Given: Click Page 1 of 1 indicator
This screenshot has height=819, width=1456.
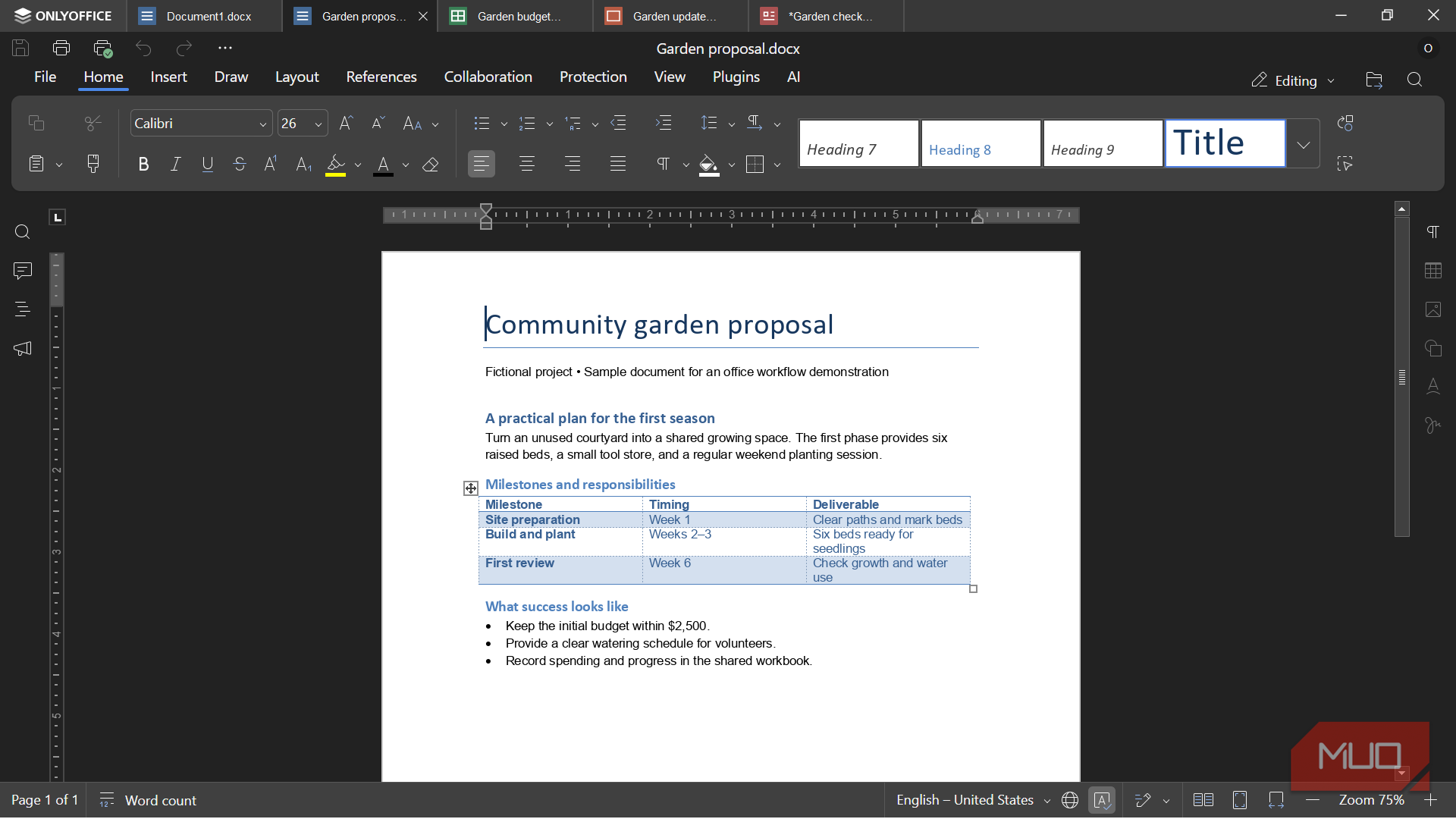Looking at the screenshot, I should coord(44,800).
